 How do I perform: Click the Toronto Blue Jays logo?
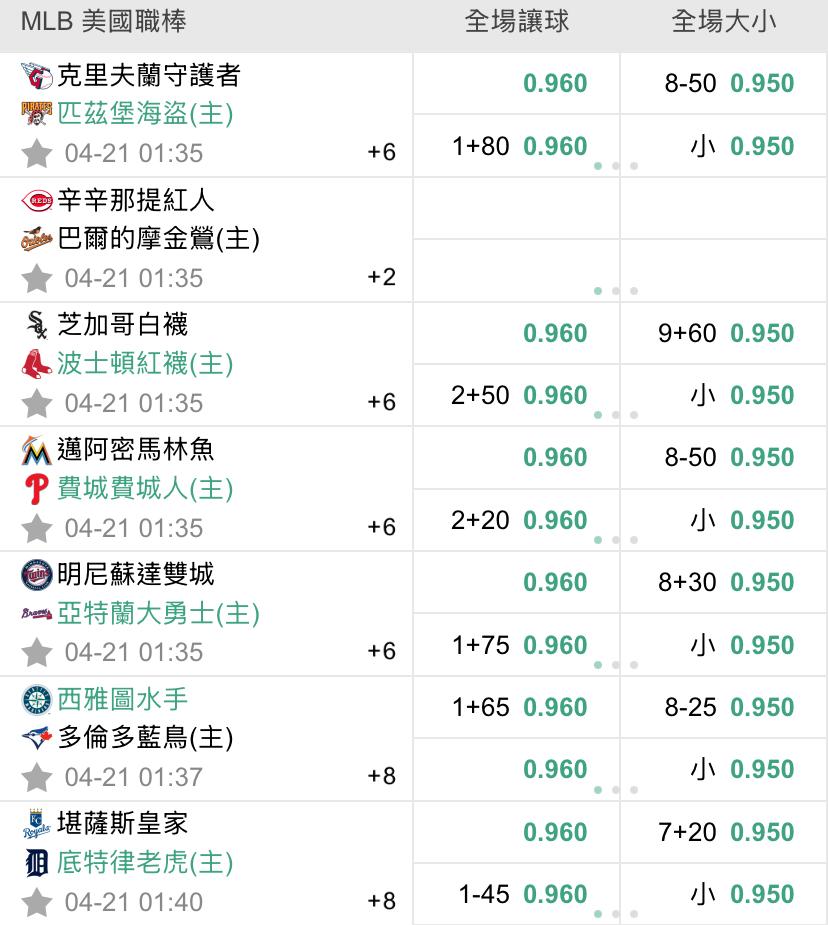click(x=37, y=737)
